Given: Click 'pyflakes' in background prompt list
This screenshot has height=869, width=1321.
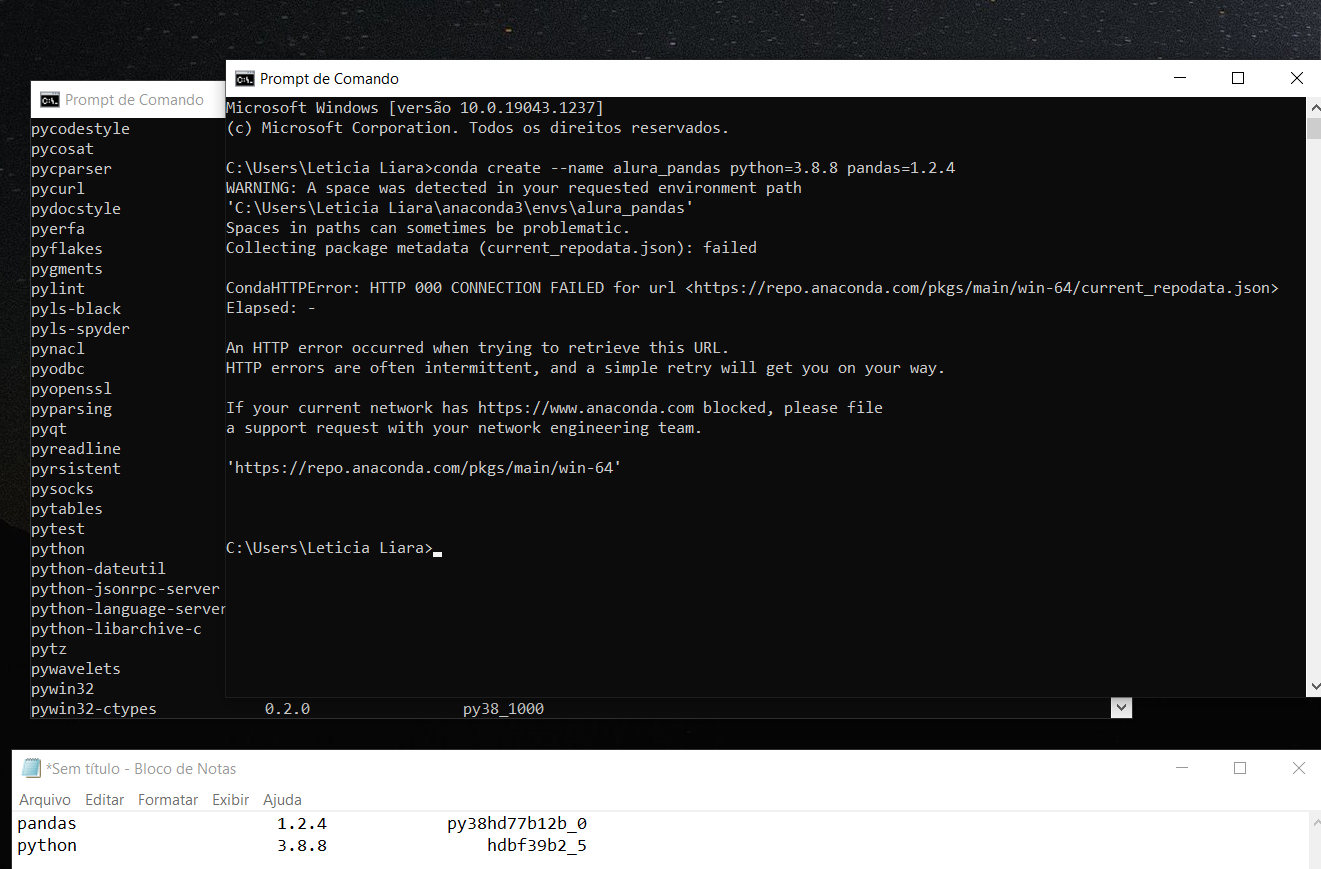Looking at the screenshot, I should pyautogui.click(x=67, y=249).
